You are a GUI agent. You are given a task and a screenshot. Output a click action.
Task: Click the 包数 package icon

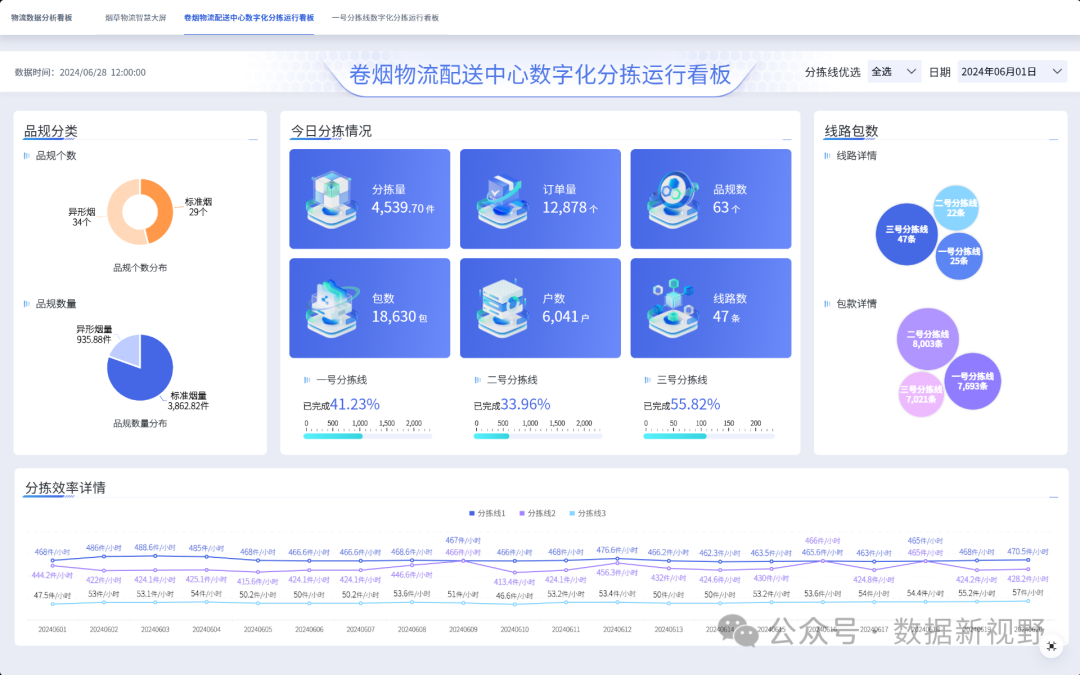click(329, 309)
